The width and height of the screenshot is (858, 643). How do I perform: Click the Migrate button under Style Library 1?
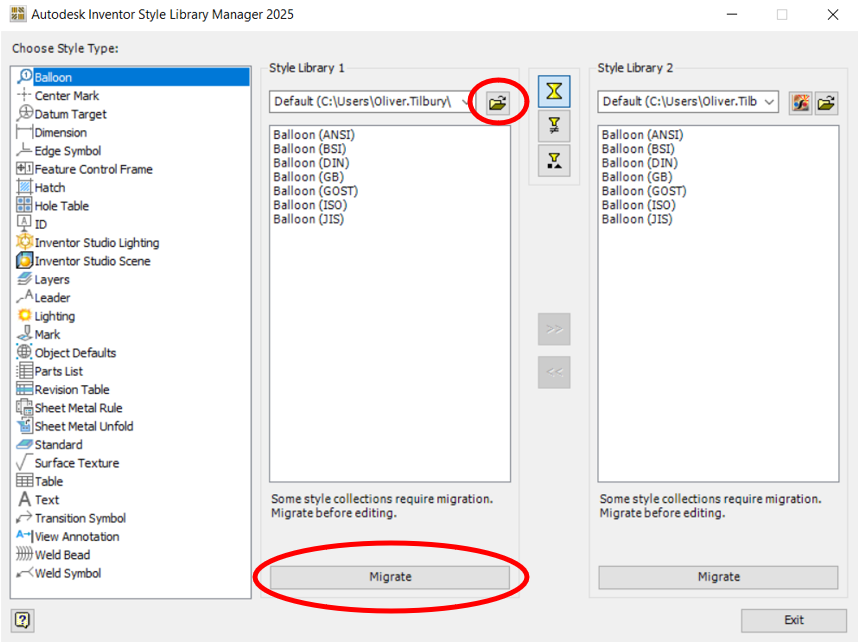[391, 577]
